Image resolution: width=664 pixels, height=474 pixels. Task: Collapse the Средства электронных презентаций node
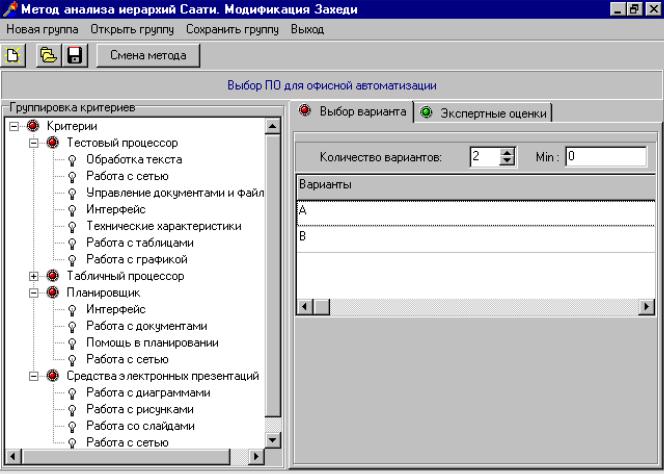pos(35,376)
